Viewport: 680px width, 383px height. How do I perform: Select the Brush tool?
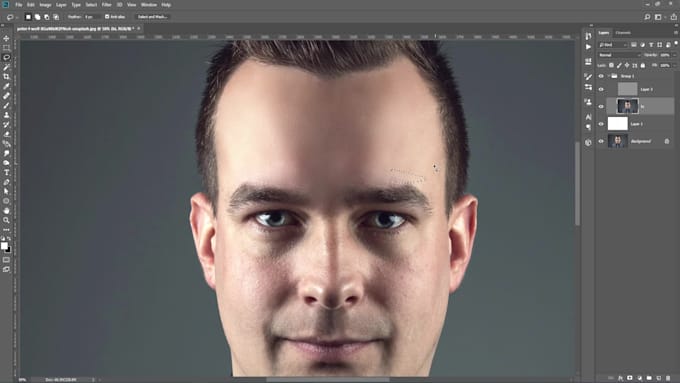[6, 105]
